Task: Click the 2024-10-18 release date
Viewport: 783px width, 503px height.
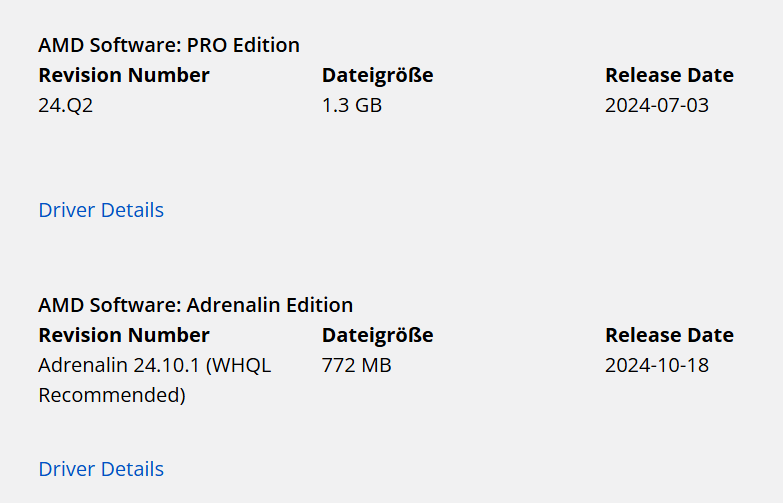Action: [x=657, y=365]
